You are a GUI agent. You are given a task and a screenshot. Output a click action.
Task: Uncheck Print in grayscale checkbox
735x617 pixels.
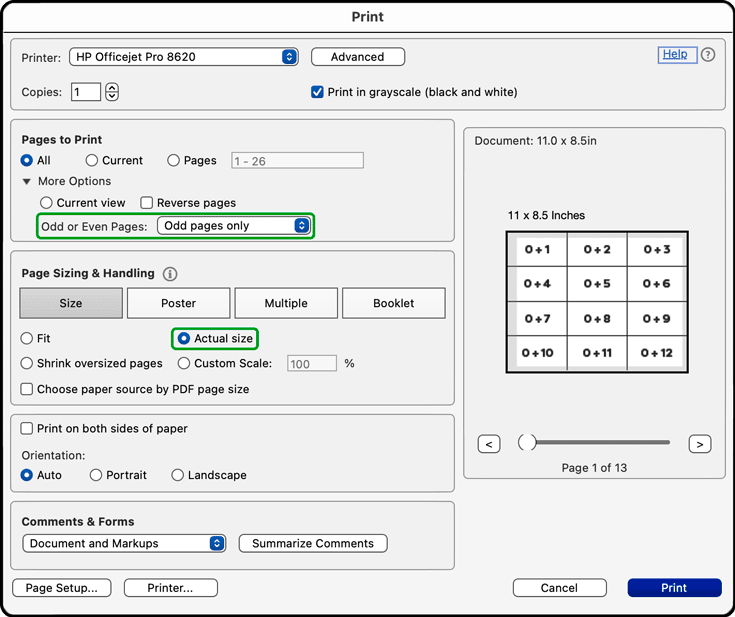coord(317,92)
